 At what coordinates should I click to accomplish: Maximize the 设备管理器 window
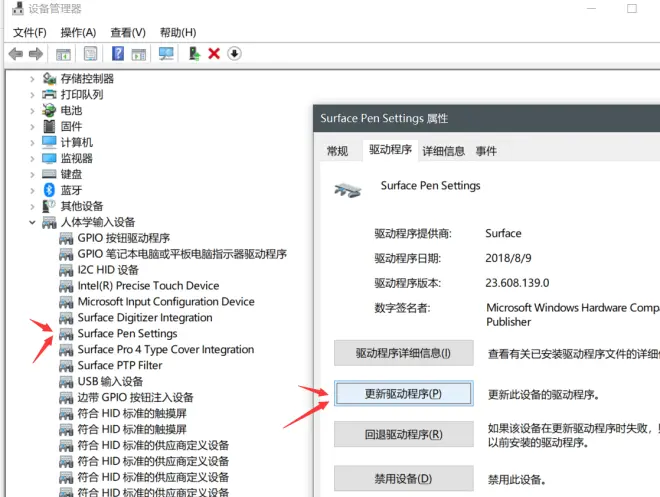click(x=632, y=8)
